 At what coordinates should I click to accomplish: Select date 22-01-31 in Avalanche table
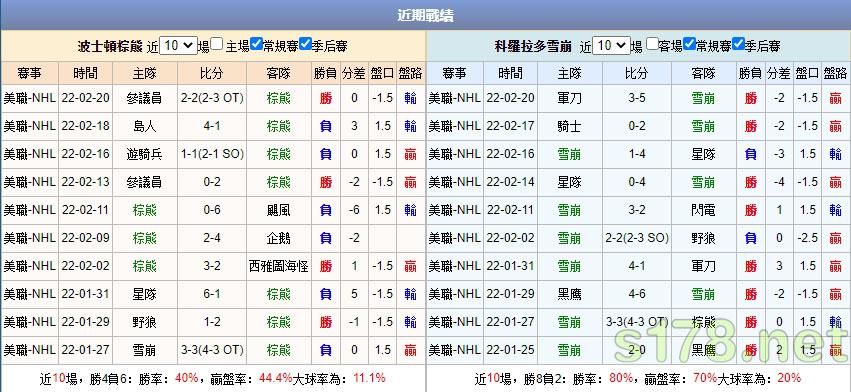click(x=511, y=266)
